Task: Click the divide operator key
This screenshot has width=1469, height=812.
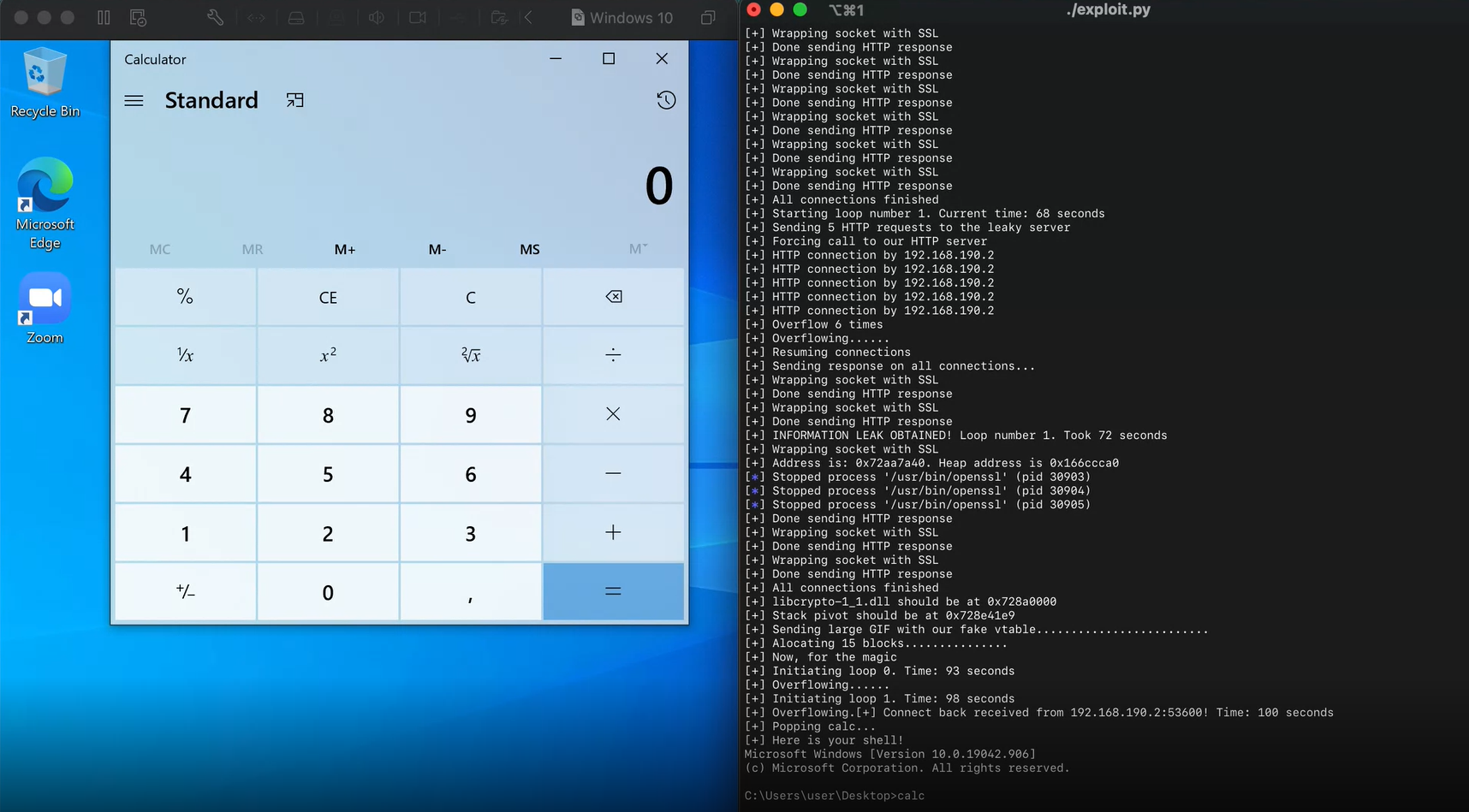Action: pyautogui.click(x=614, y=355)
